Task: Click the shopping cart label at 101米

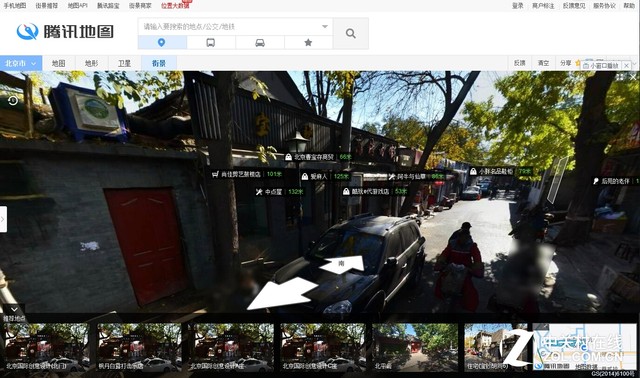Action: [x=247, y=174]
